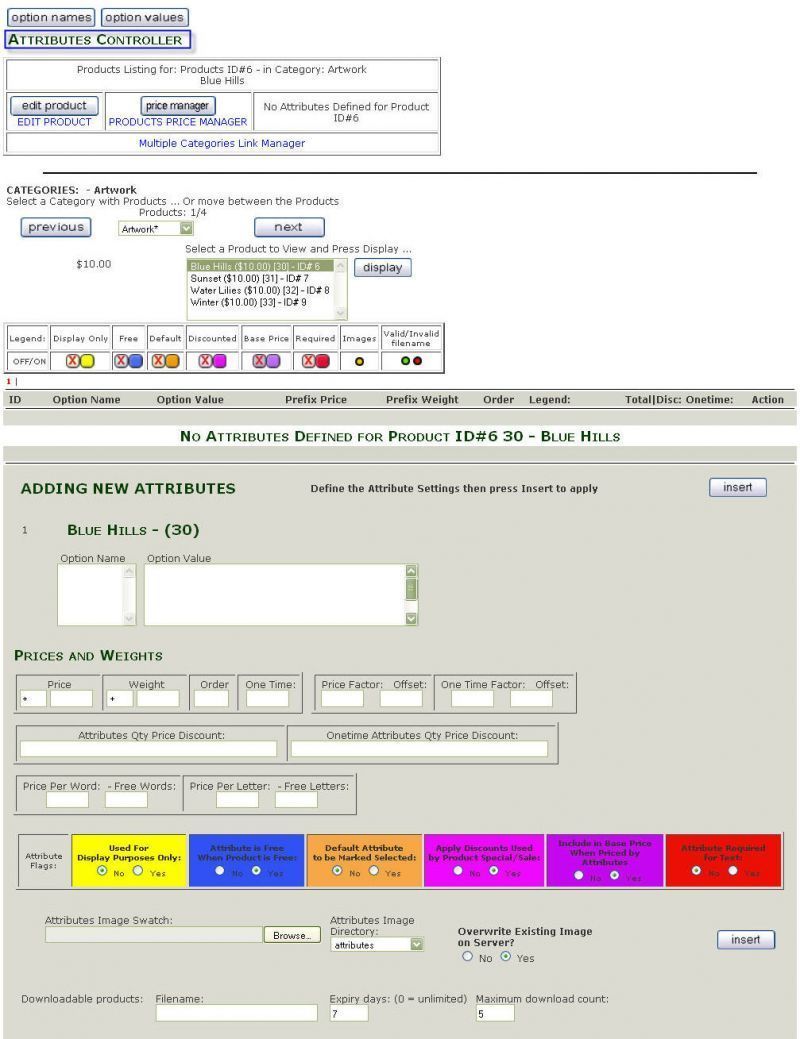Click the purple Include in Base Price swatch
This screenshot has width=800, height=1039.
click(606, 860)
